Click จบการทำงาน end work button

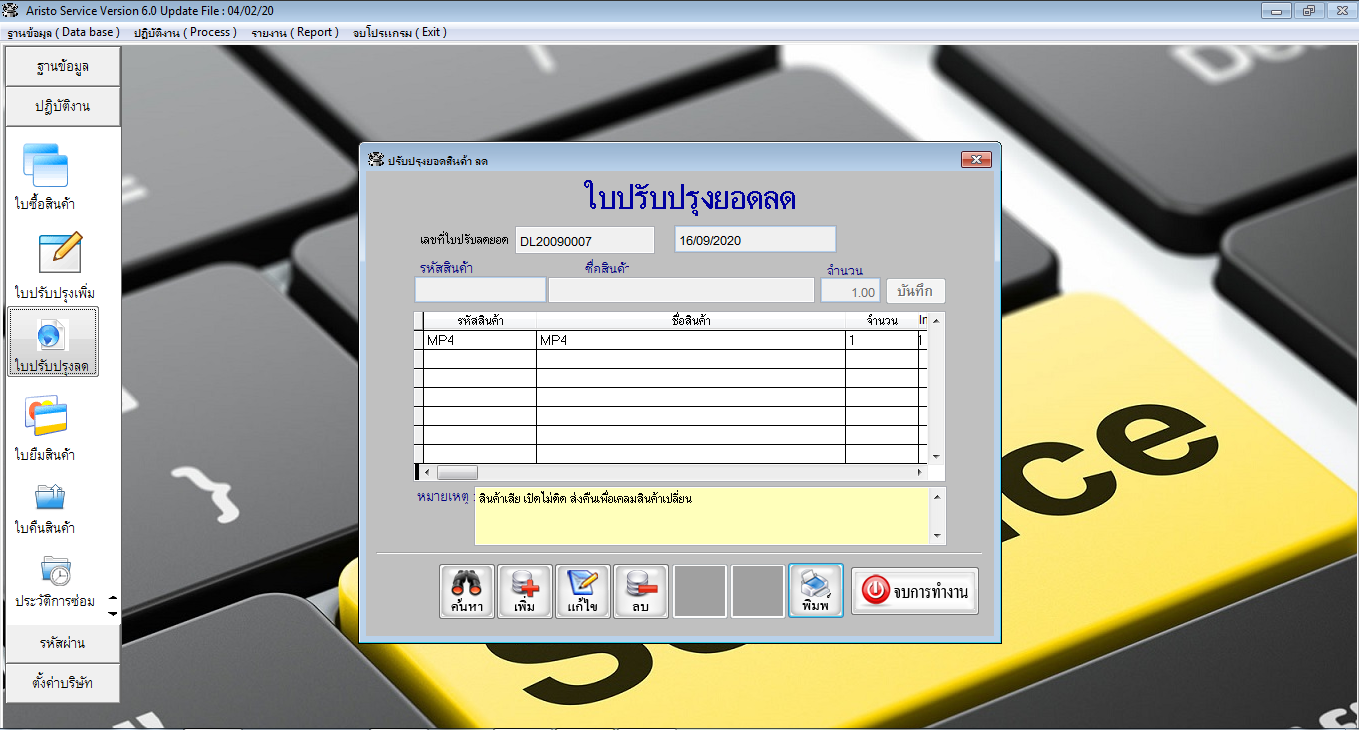tap(914, 591)
